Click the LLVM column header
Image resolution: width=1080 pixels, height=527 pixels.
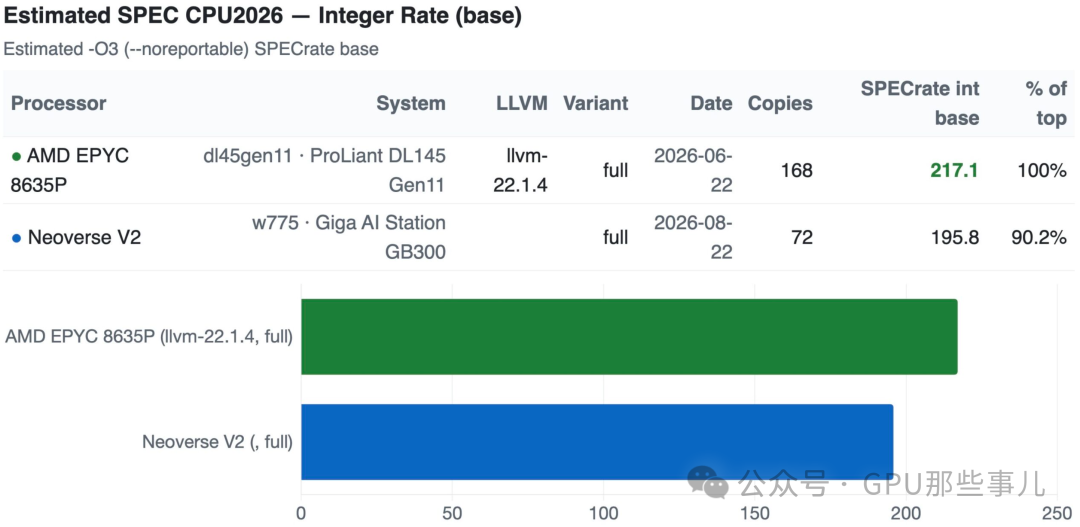click(x=522, y=103)
